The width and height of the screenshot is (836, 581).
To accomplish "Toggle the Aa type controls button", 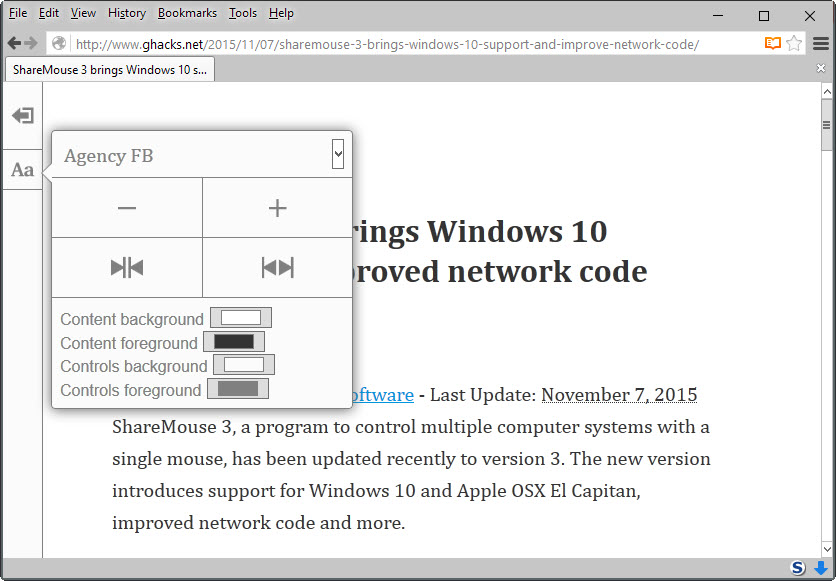I will coord(22,170).
